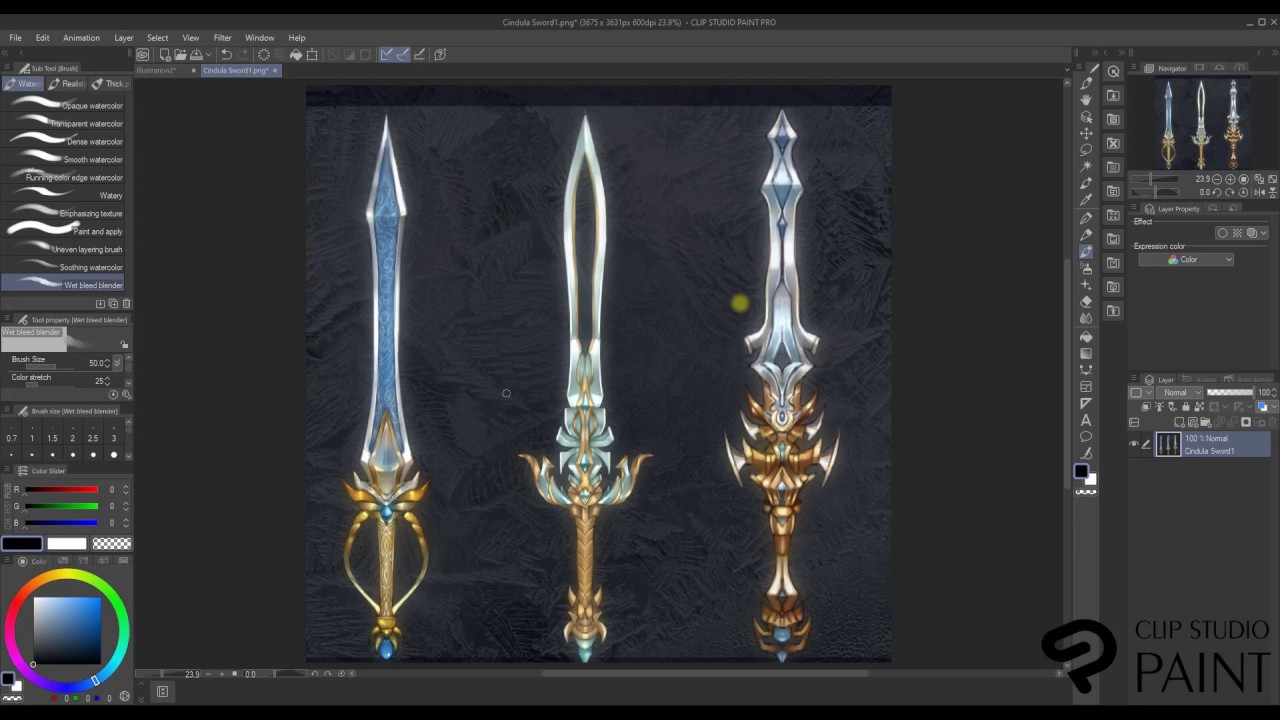Open file from command bar
The height and width of the screenshot is (720, 1280).
coord(180,54)
